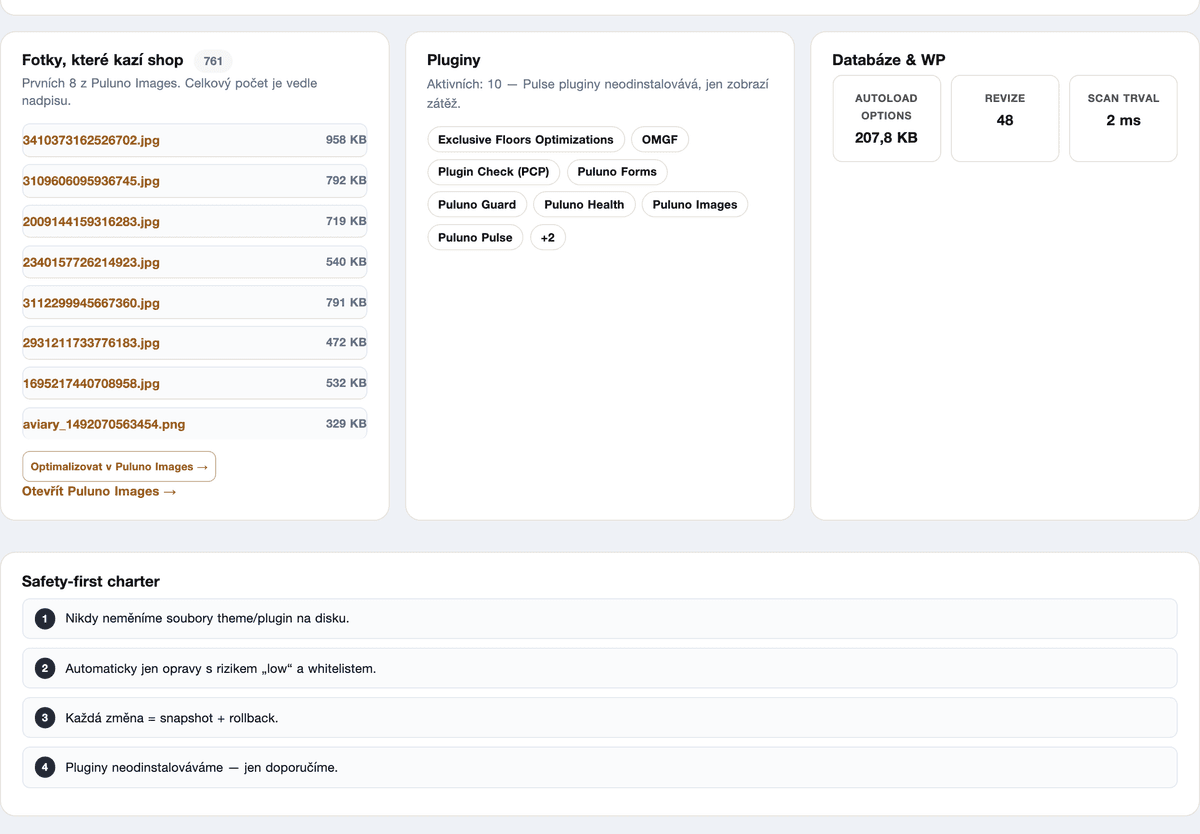Click the rule Pluginy neodinstalováváme
The image size is (1200, 834).
tap(600, 767)
